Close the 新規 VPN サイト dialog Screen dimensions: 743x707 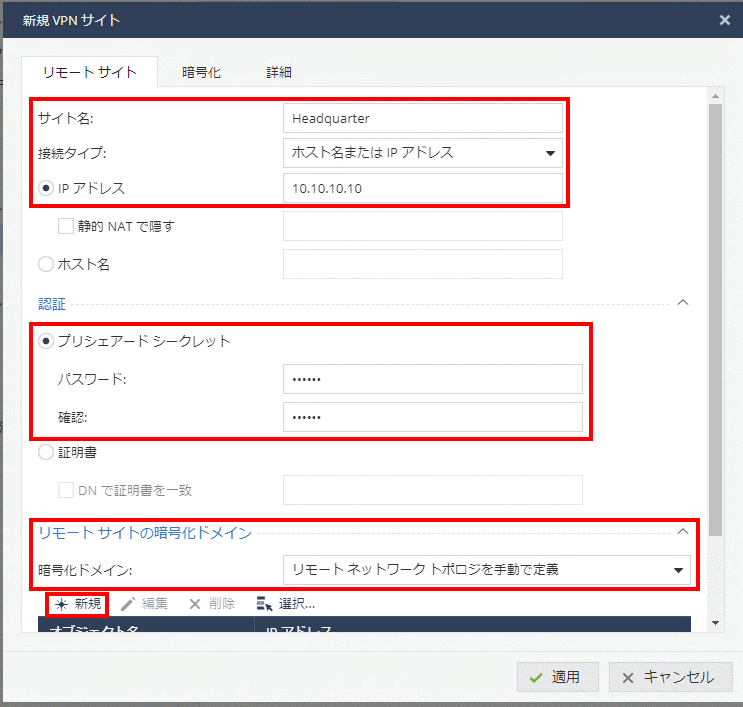(x=724, y=19)
